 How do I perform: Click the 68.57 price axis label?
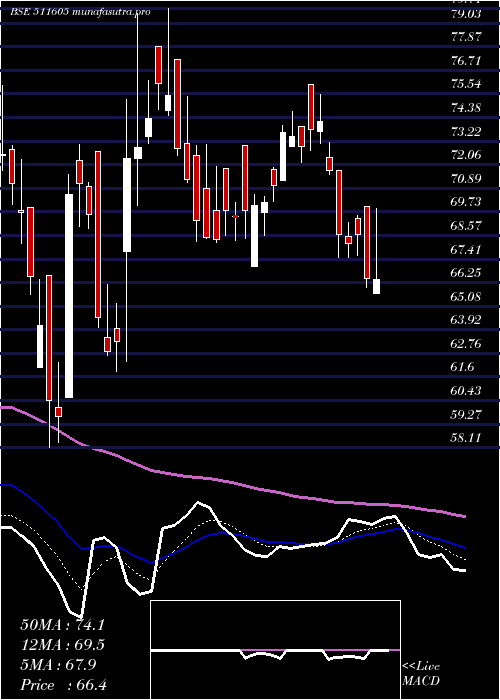[466, 225]
